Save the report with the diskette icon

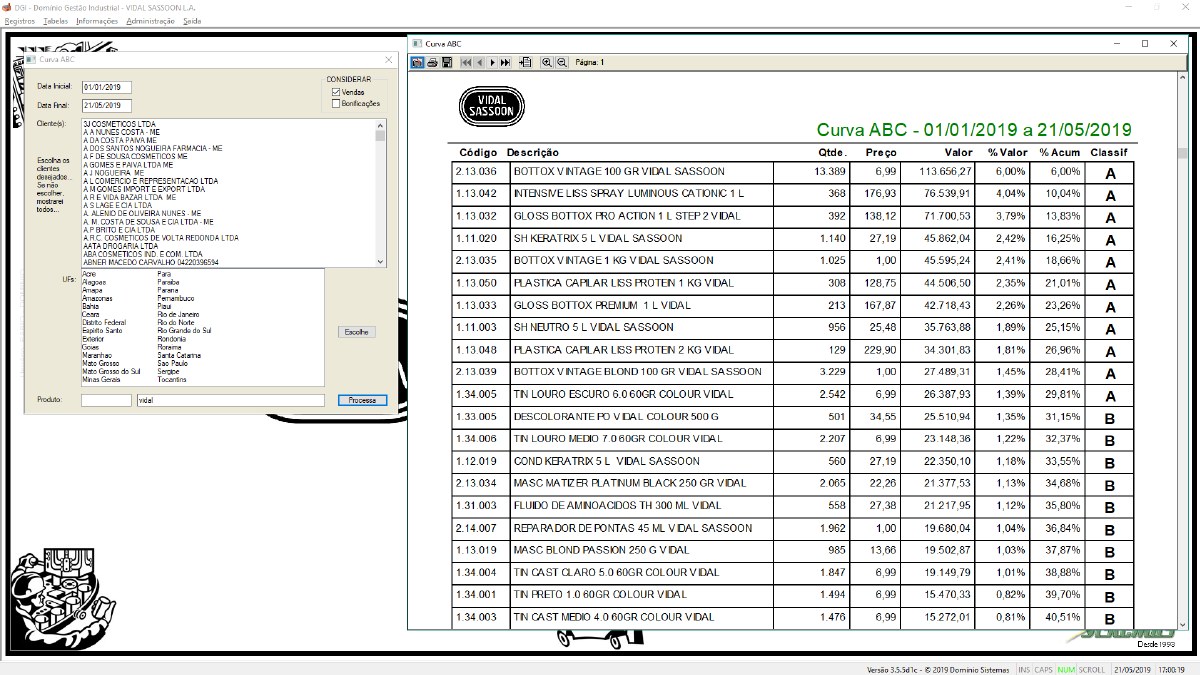[446, 62]
